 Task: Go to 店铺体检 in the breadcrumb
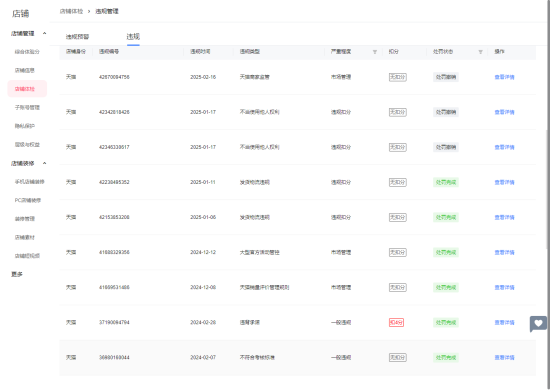[x=71, y=11]
